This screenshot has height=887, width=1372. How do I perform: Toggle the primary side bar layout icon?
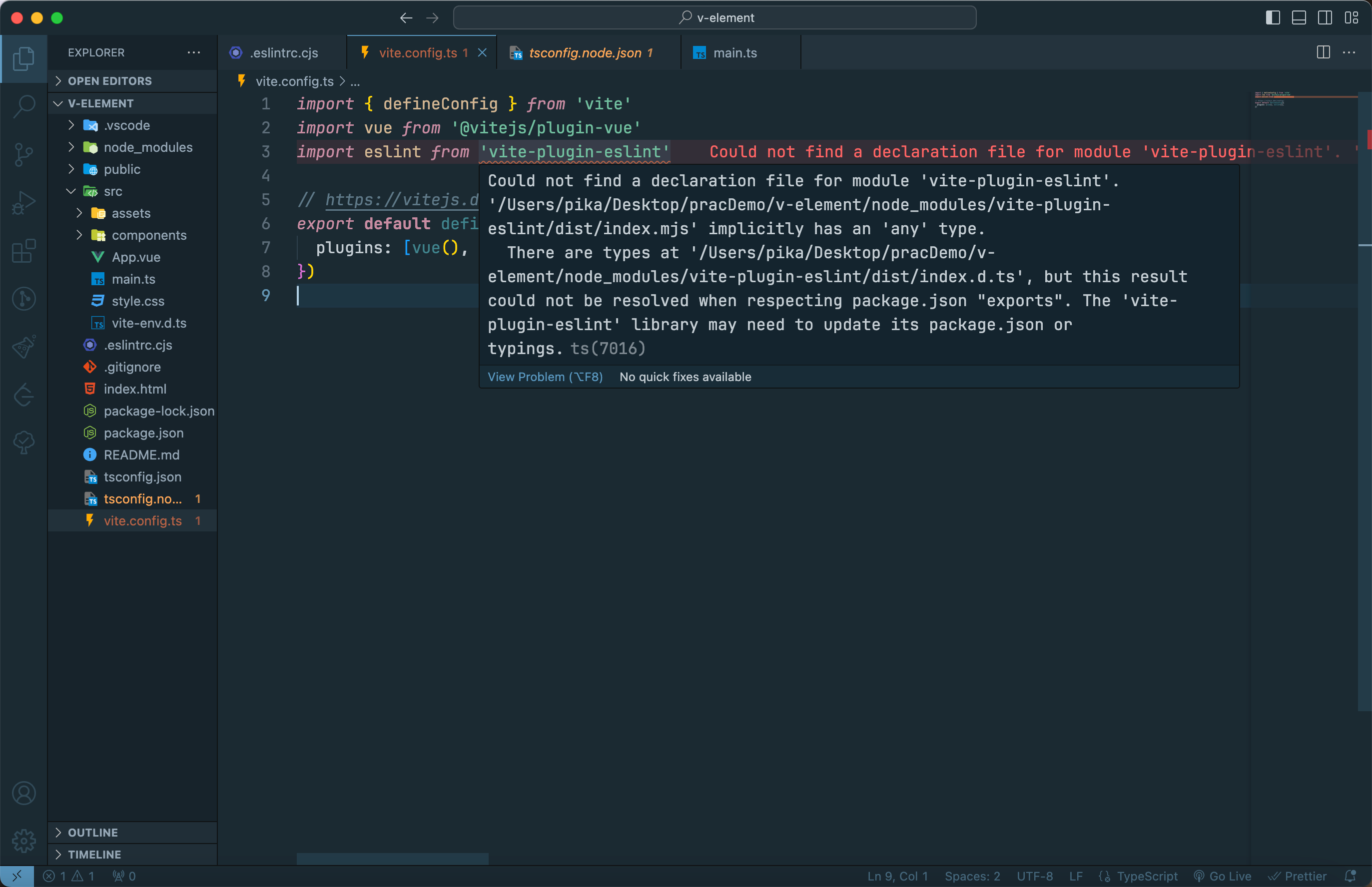pyautogui.click(x=1273, y=18)
